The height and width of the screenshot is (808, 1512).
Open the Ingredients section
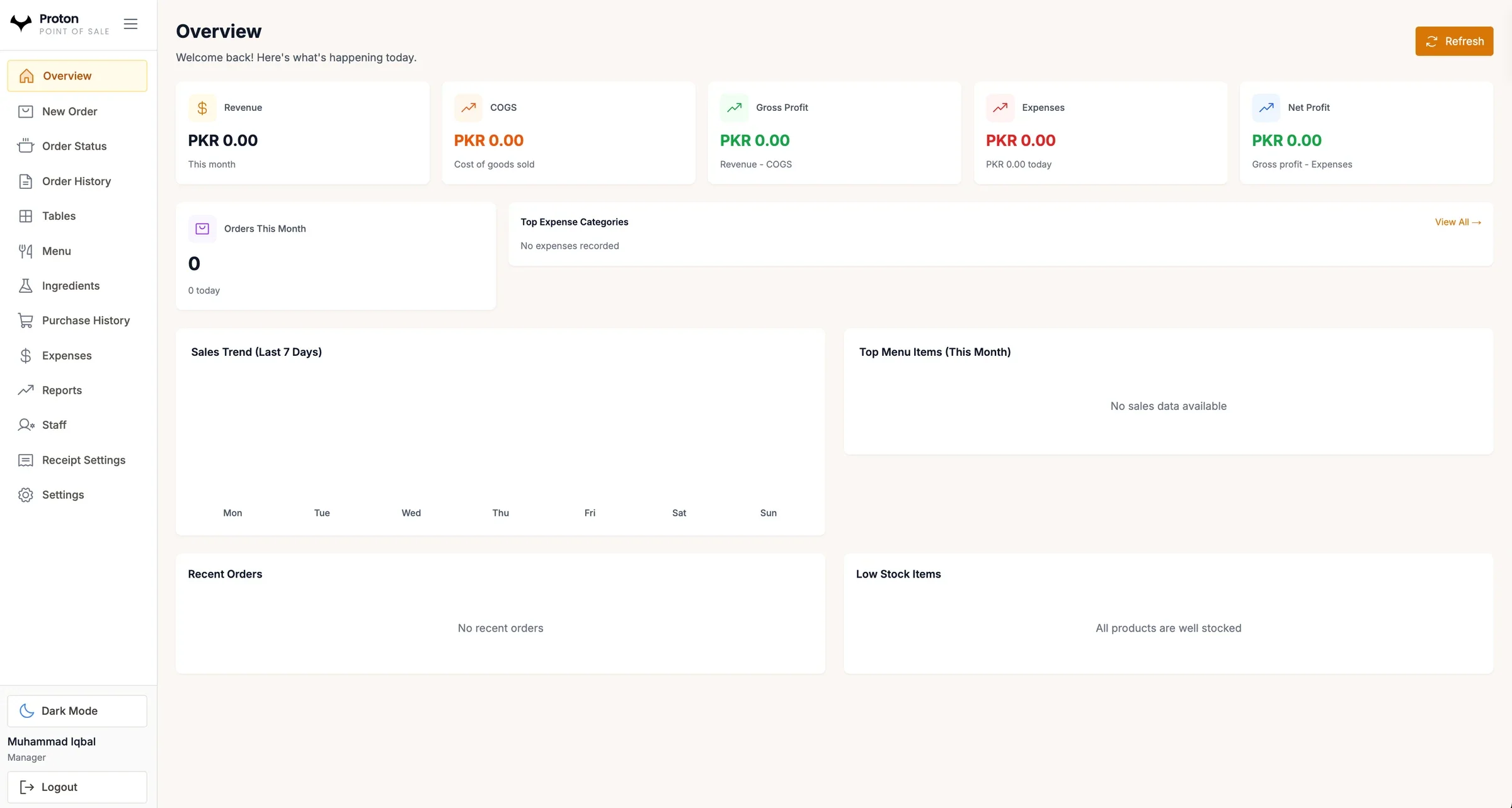pyautogui.click(x=77, y=286)
